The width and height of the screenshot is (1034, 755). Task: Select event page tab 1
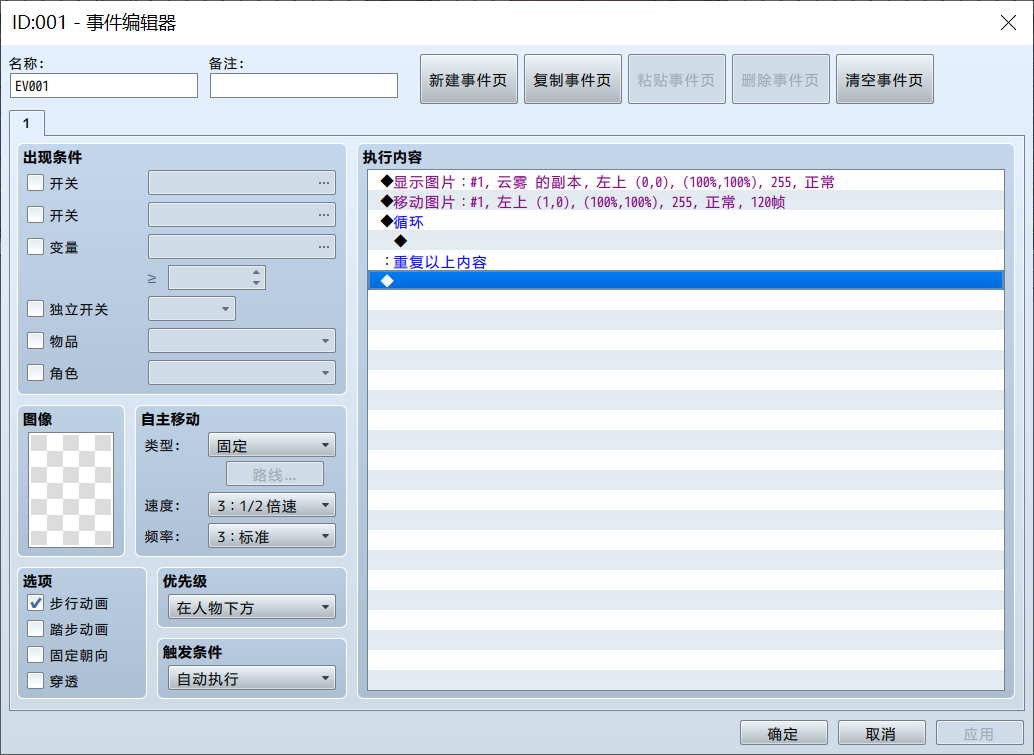(26, 123)
